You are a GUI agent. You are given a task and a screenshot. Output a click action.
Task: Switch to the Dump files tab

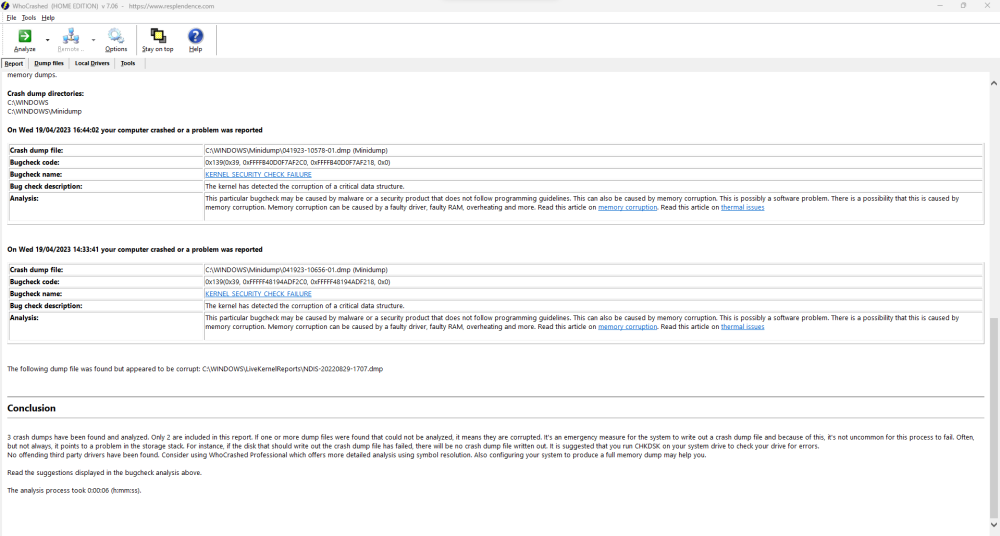[x=49, y=63]
